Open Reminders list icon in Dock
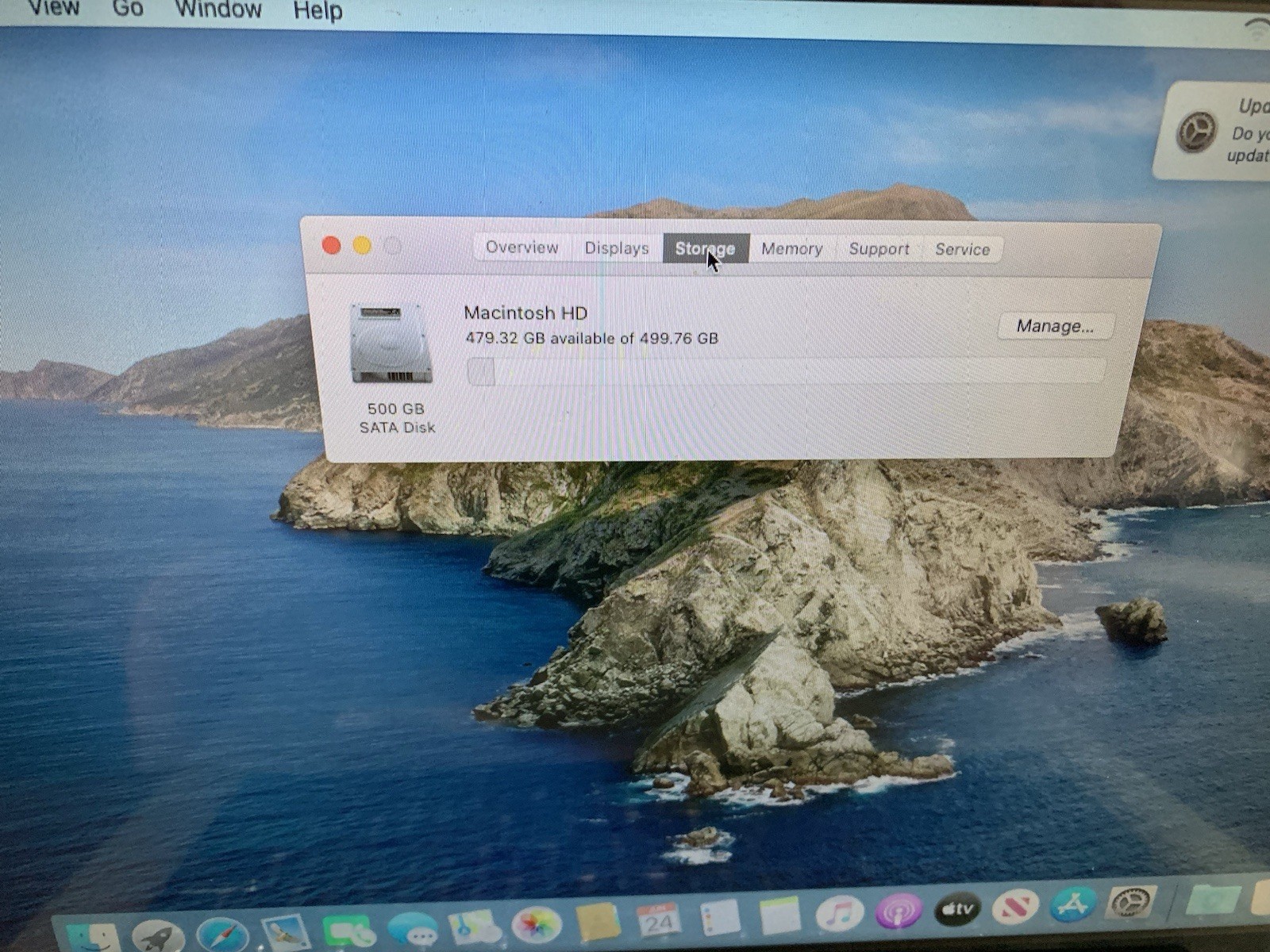This screenshot has height=952, width=1270. tap(721, 918)
